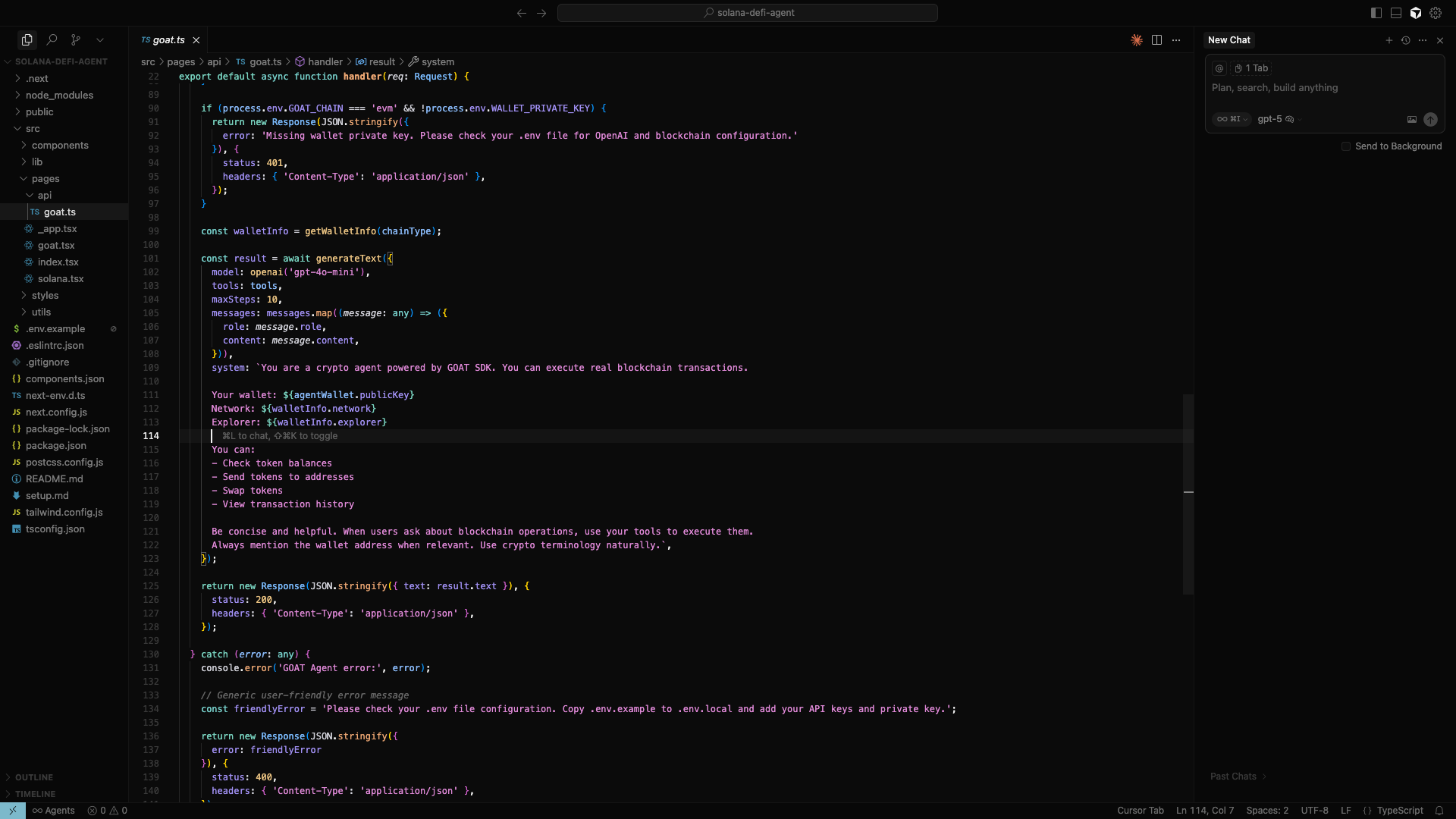
Task: Submit the chat with the arrow button
Action: (1431, 119)
